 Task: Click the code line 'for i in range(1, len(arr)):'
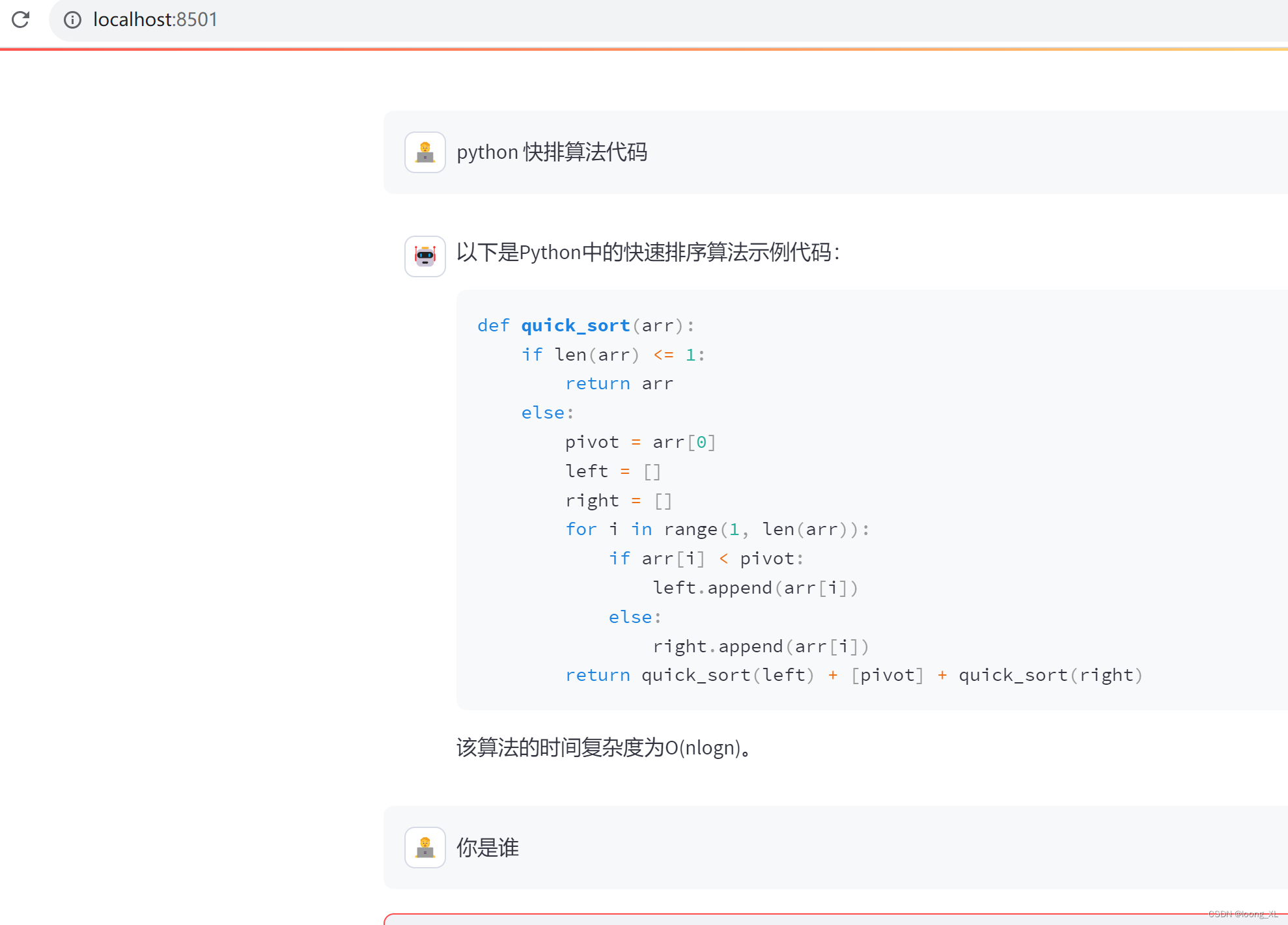coord(717,530)
